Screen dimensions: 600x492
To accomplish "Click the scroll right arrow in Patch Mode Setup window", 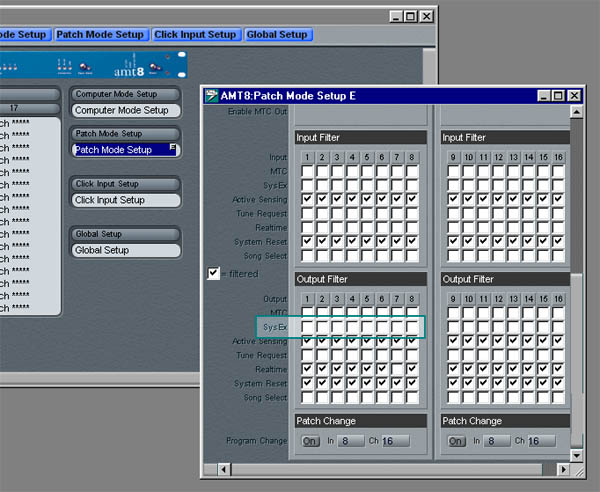I will point(563,469).
